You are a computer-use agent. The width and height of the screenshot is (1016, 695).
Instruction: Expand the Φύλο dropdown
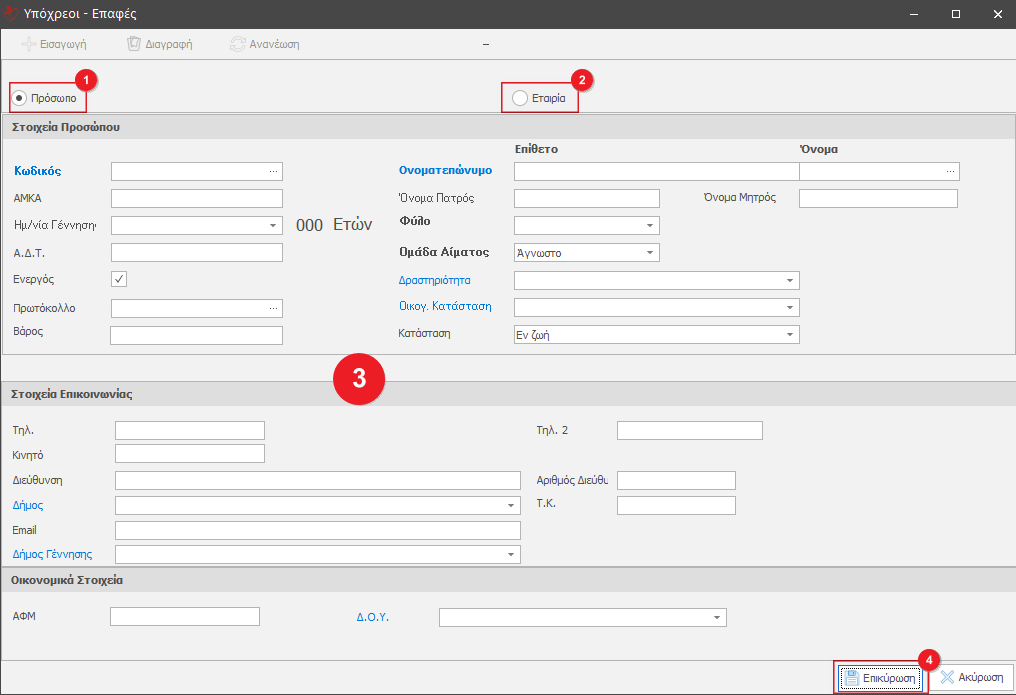coord(649,225)
